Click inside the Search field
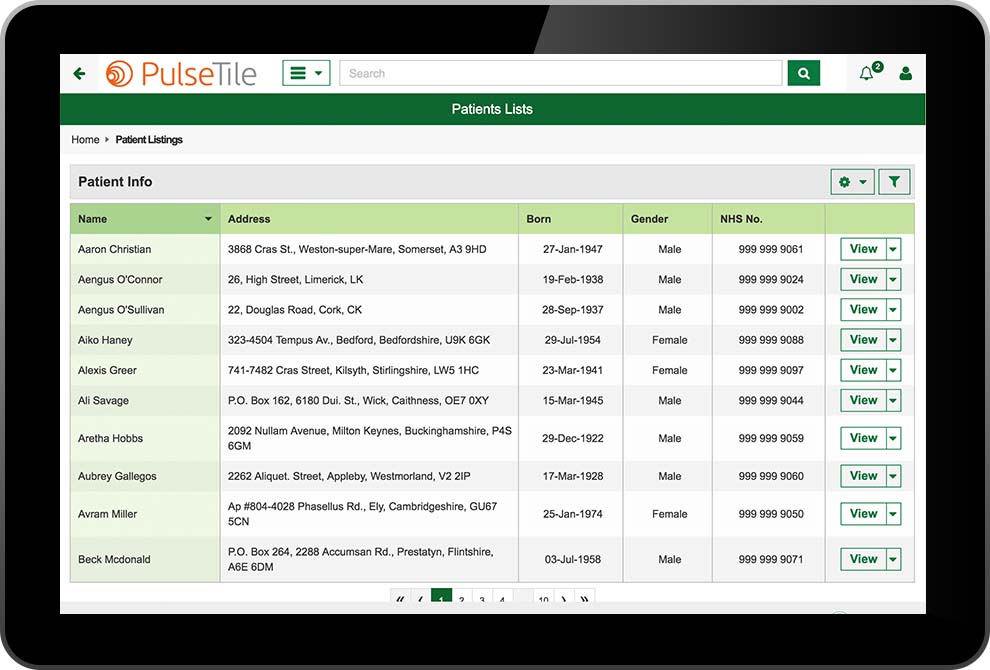The image size is (990, 670). click(x=560, y=73)
